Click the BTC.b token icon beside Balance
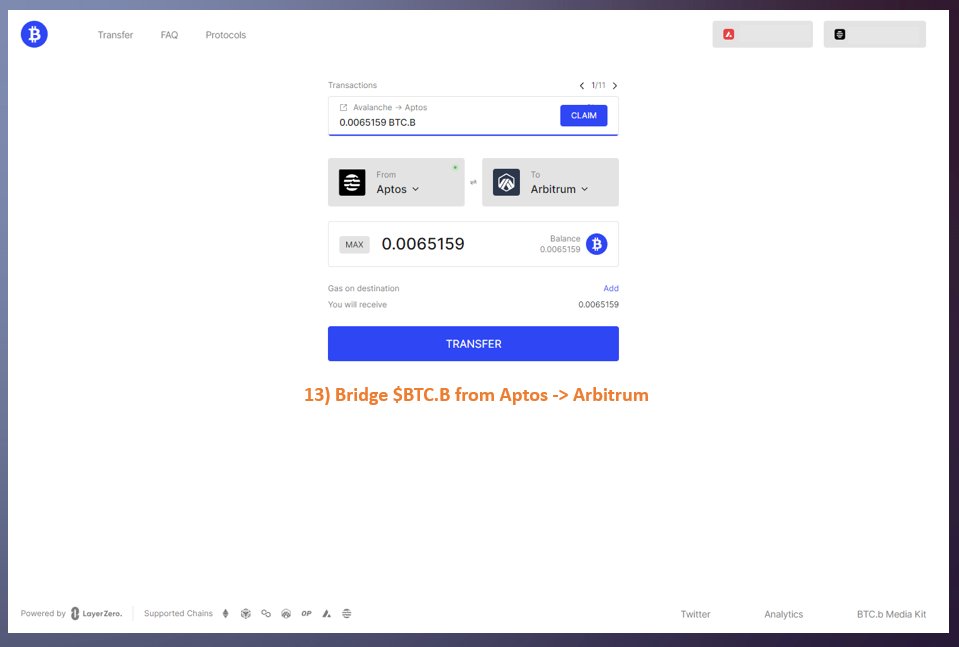Screen dimensions: 959x647 pyautogui.click(x=596, y=244)
